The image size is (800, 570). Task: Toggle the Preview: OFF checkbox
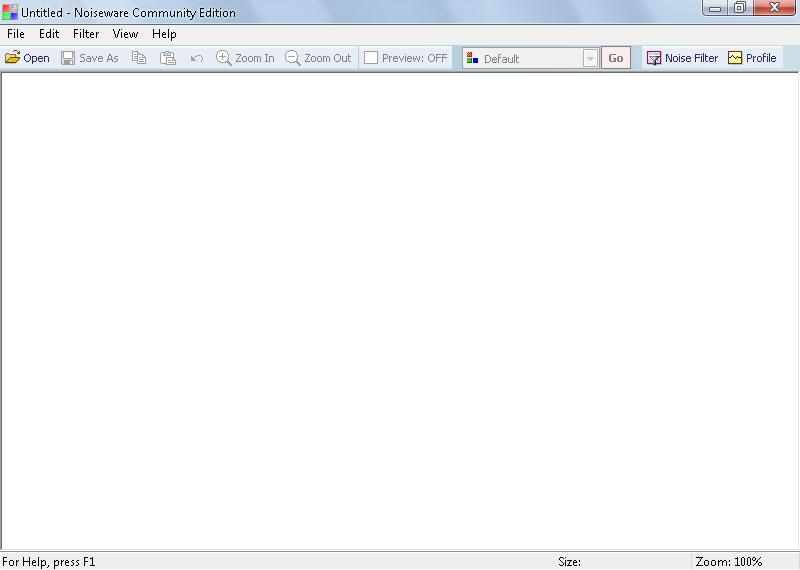[371, 58]
